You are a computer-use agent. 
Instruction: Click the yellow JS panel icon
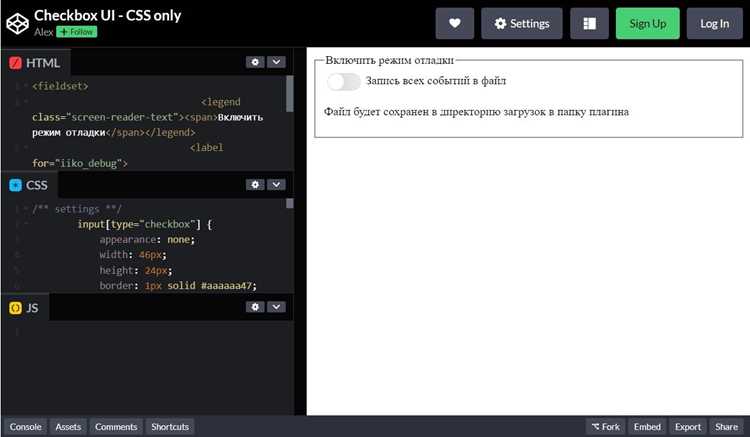click(15, 308)
